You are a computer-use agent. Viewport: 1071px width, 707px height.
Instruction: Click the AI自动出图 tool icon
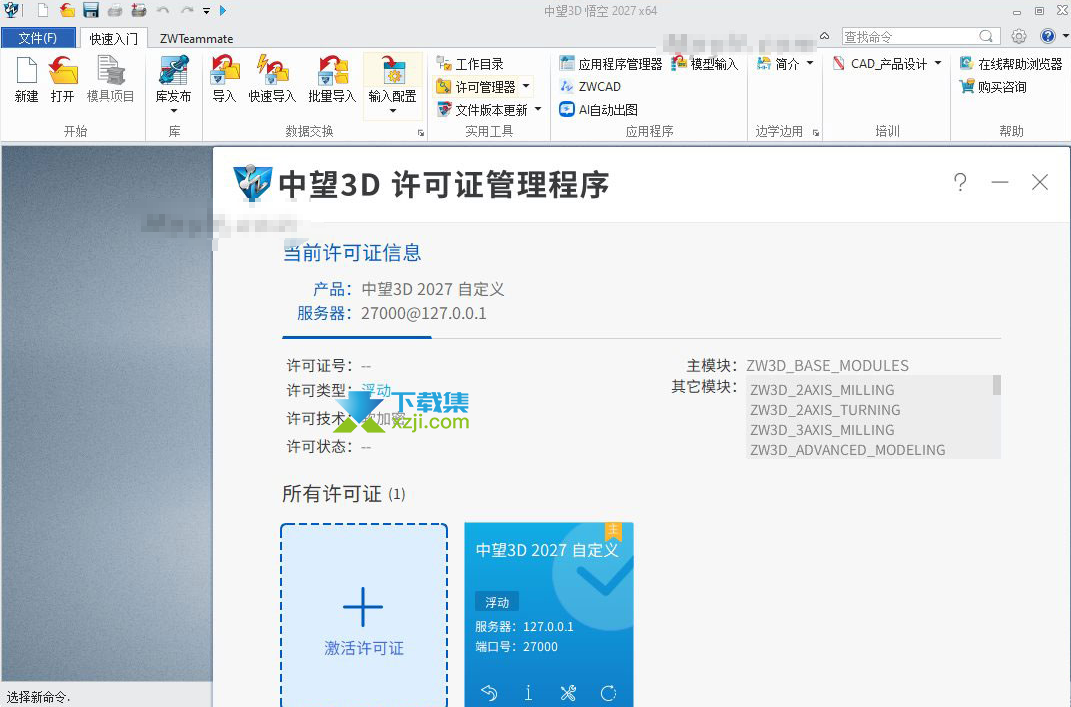coord(599,109)
